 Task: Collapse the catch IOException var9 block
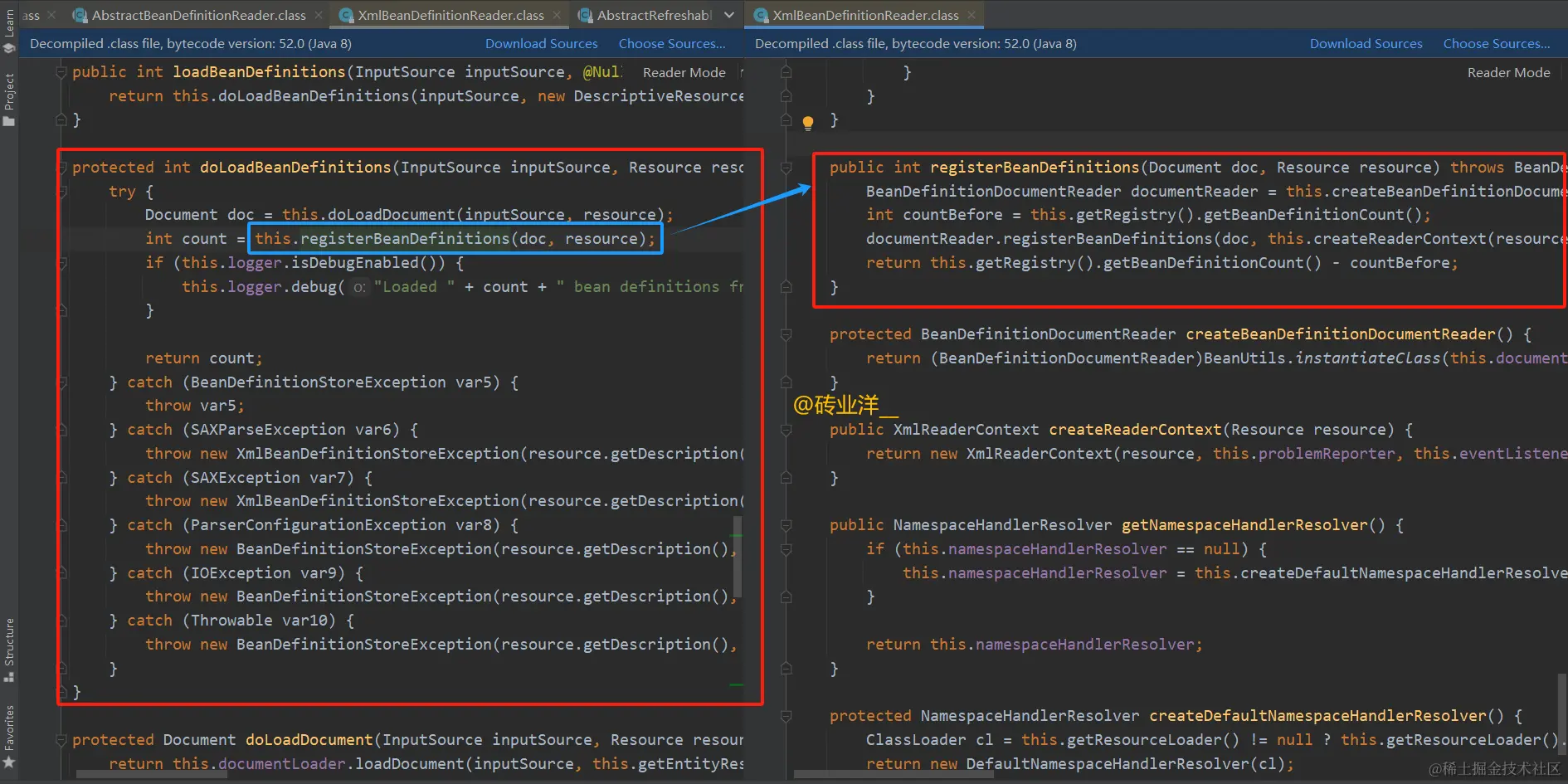click(x=61, y=573)
